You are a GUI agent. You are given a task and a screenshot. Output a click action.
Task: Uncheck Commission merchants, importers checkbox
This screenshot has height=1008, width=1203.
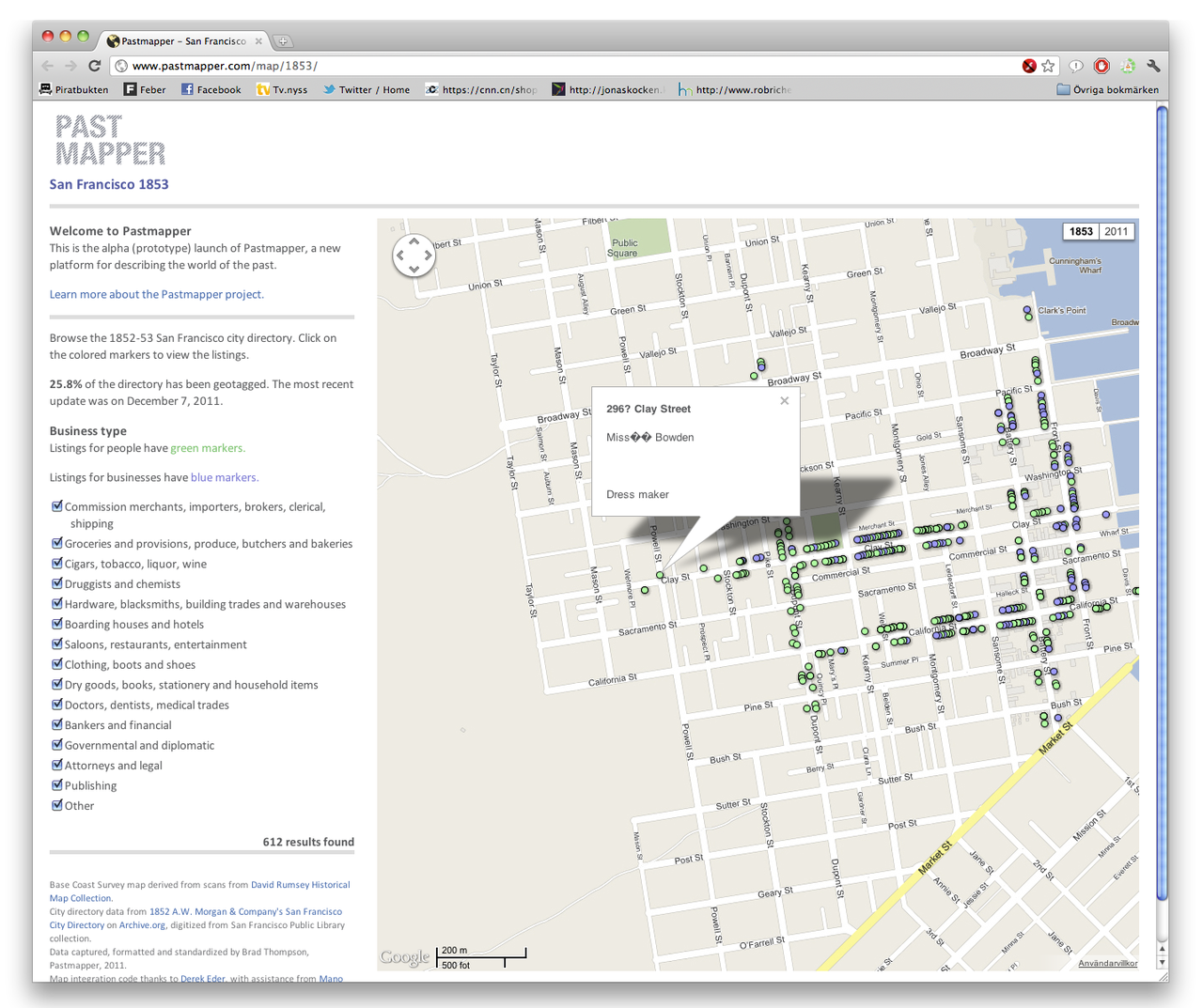(57, 505)
